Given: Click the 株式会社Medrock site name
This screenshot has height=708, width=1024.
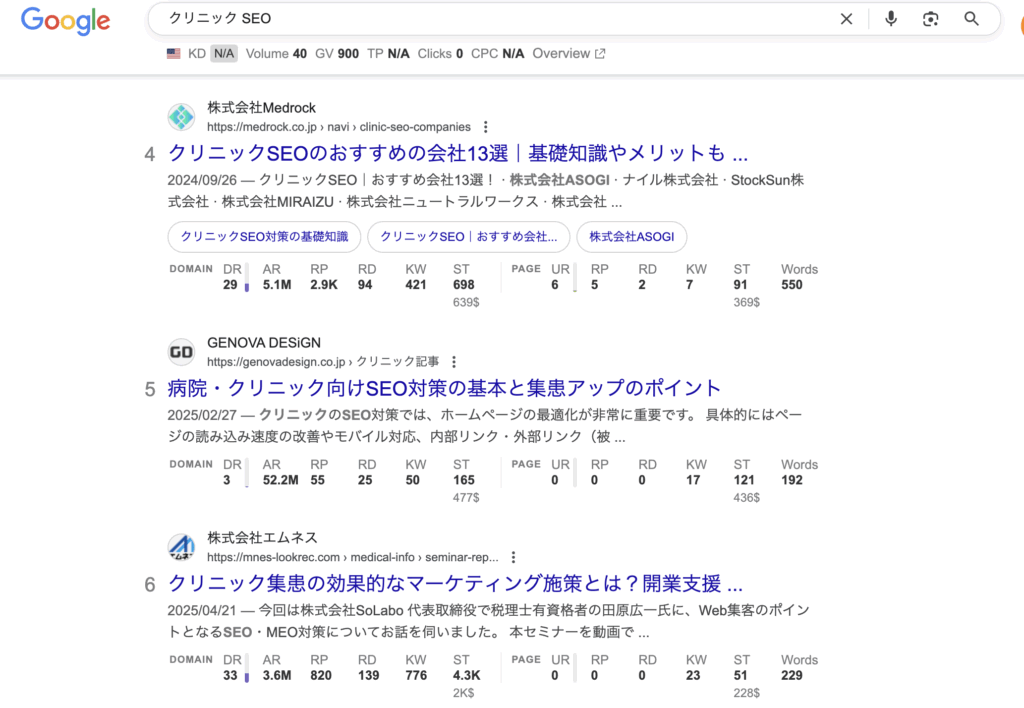Looking at the screenshot, I should tap(261, 108).
